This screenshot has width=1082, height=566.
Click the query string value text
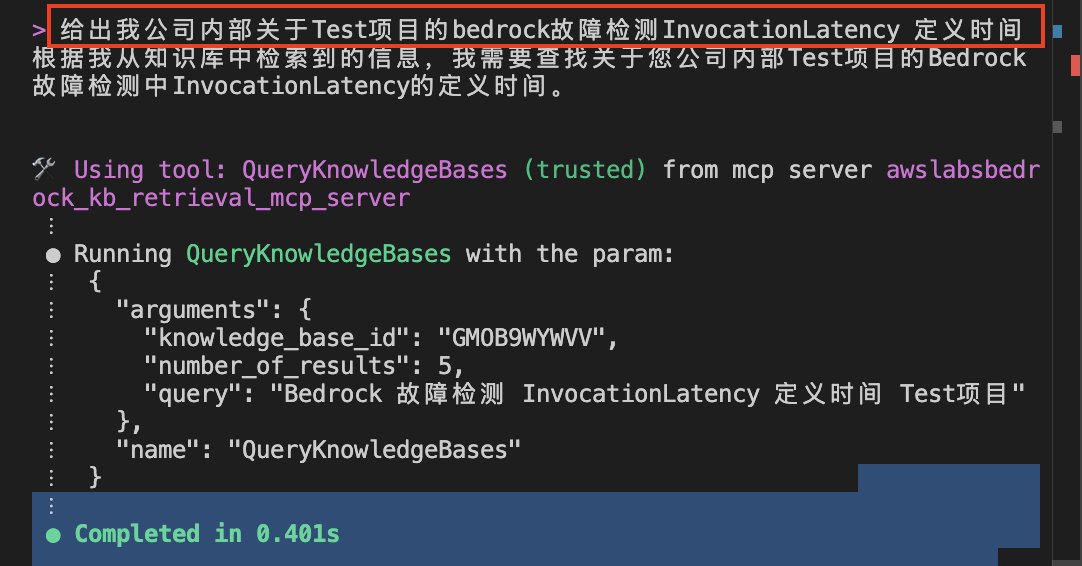pos(647,393)
